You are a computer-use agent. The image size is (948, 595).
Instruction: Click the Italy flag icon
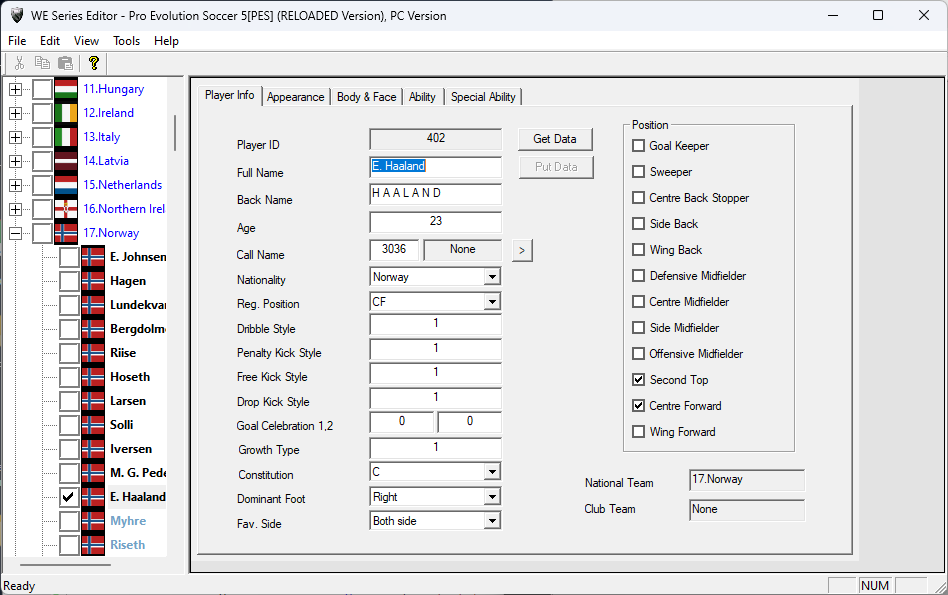(66, 137)
